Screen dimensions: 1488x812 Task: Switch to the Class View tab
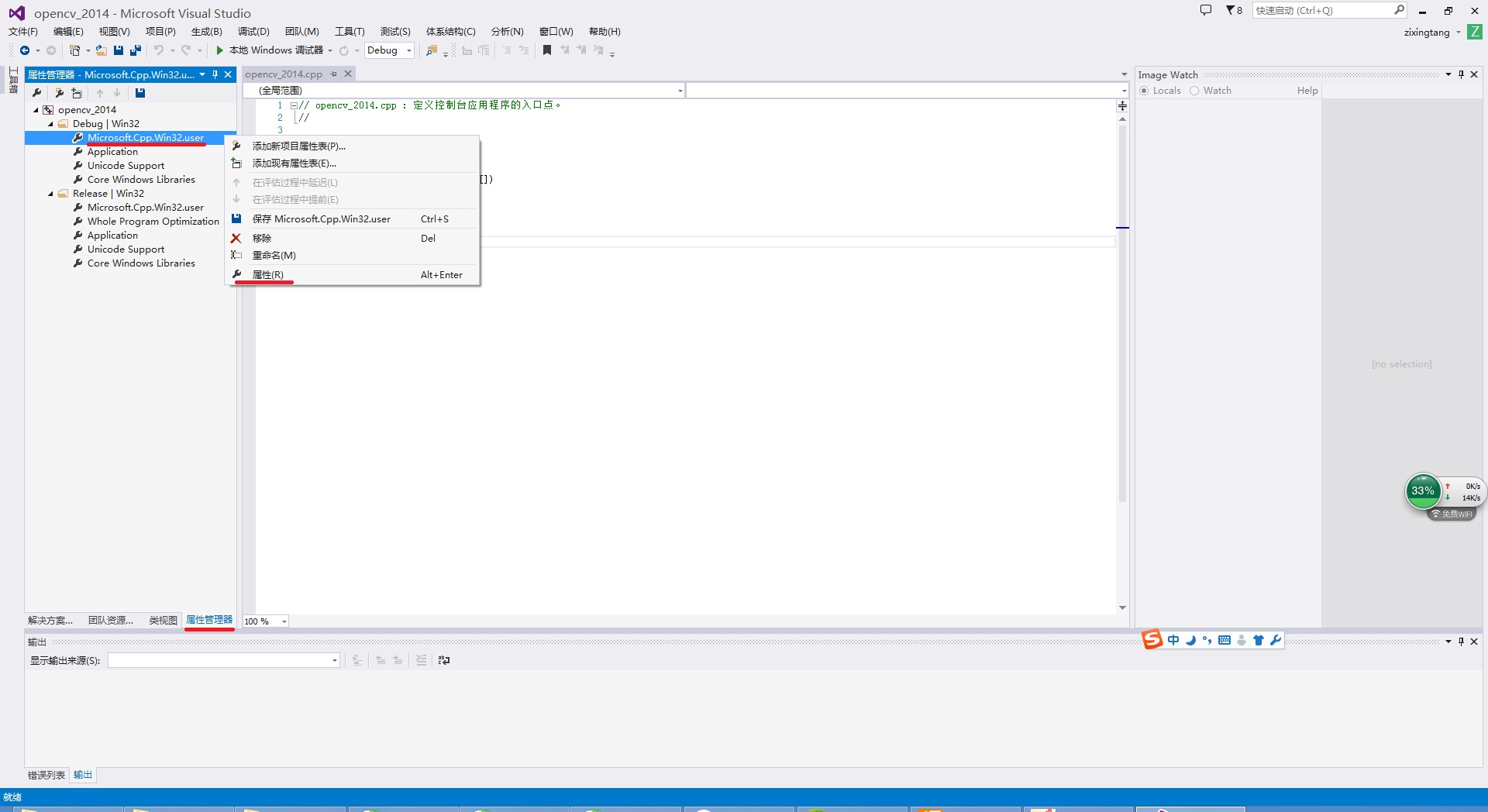tap(163, 621)
